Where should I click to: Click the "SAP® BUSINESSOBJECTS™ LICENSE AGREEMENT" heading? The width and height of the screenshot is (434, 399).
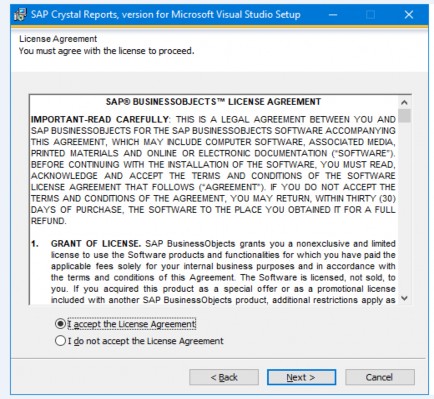(213, 102)
